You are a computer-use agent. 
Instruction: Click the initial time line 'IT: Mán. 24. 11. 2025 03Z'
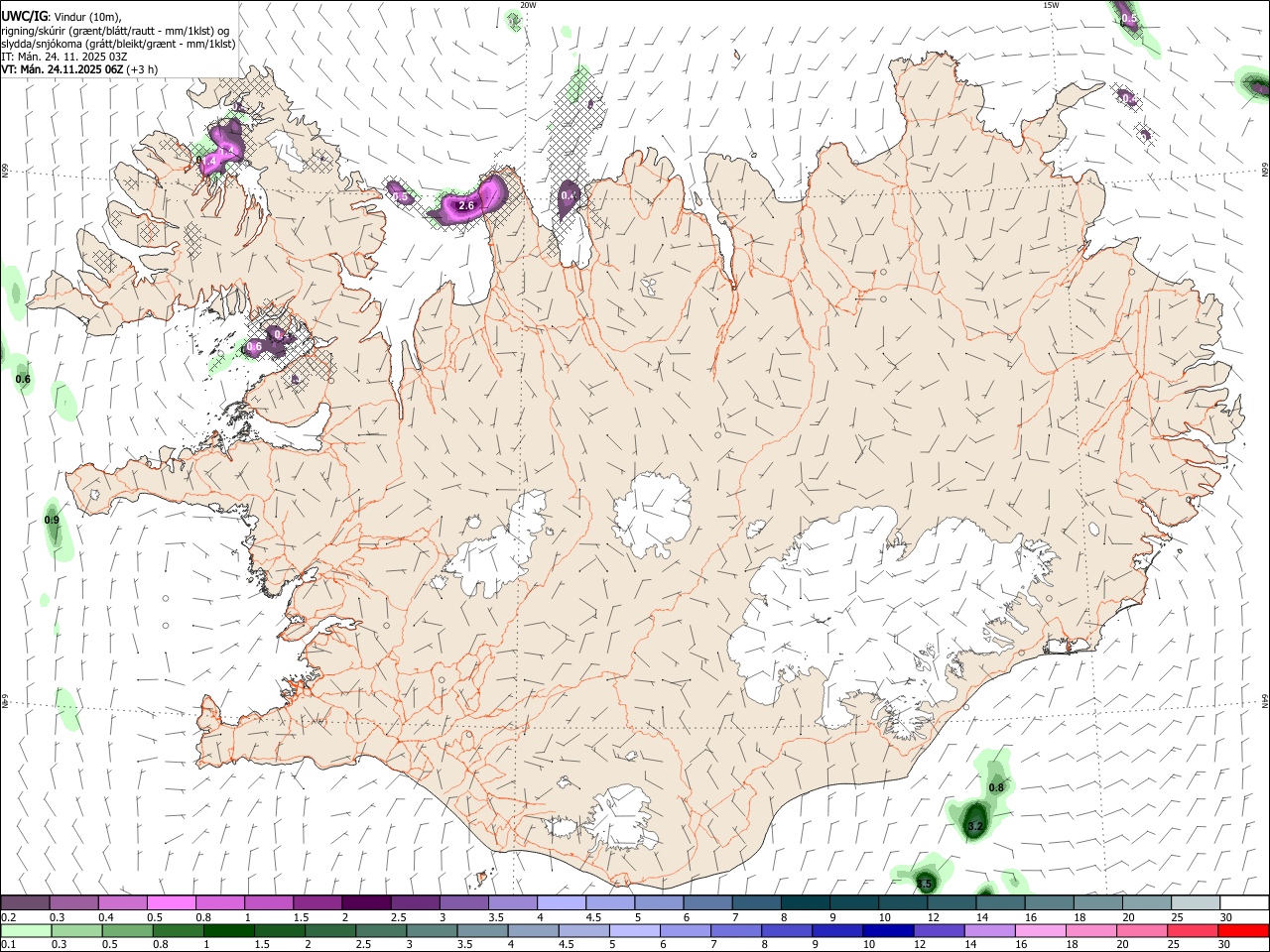pyautogui.click(x=63, y=57)
